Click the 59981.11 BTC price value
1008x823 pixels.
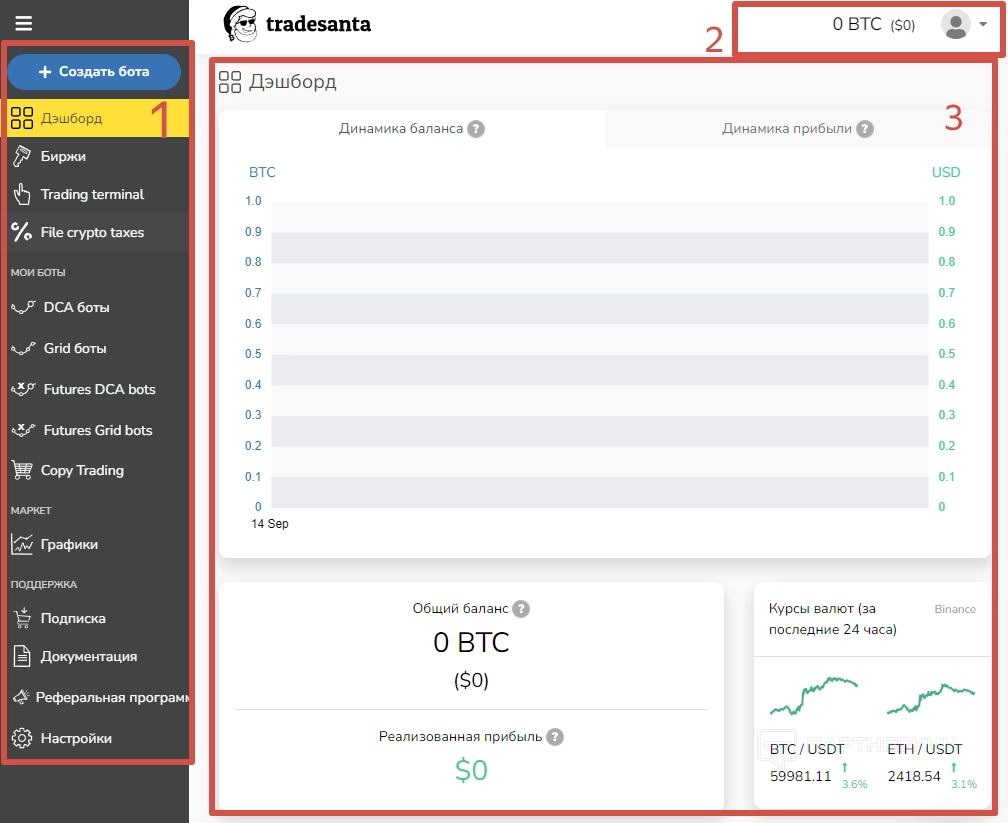pos(800,776)
